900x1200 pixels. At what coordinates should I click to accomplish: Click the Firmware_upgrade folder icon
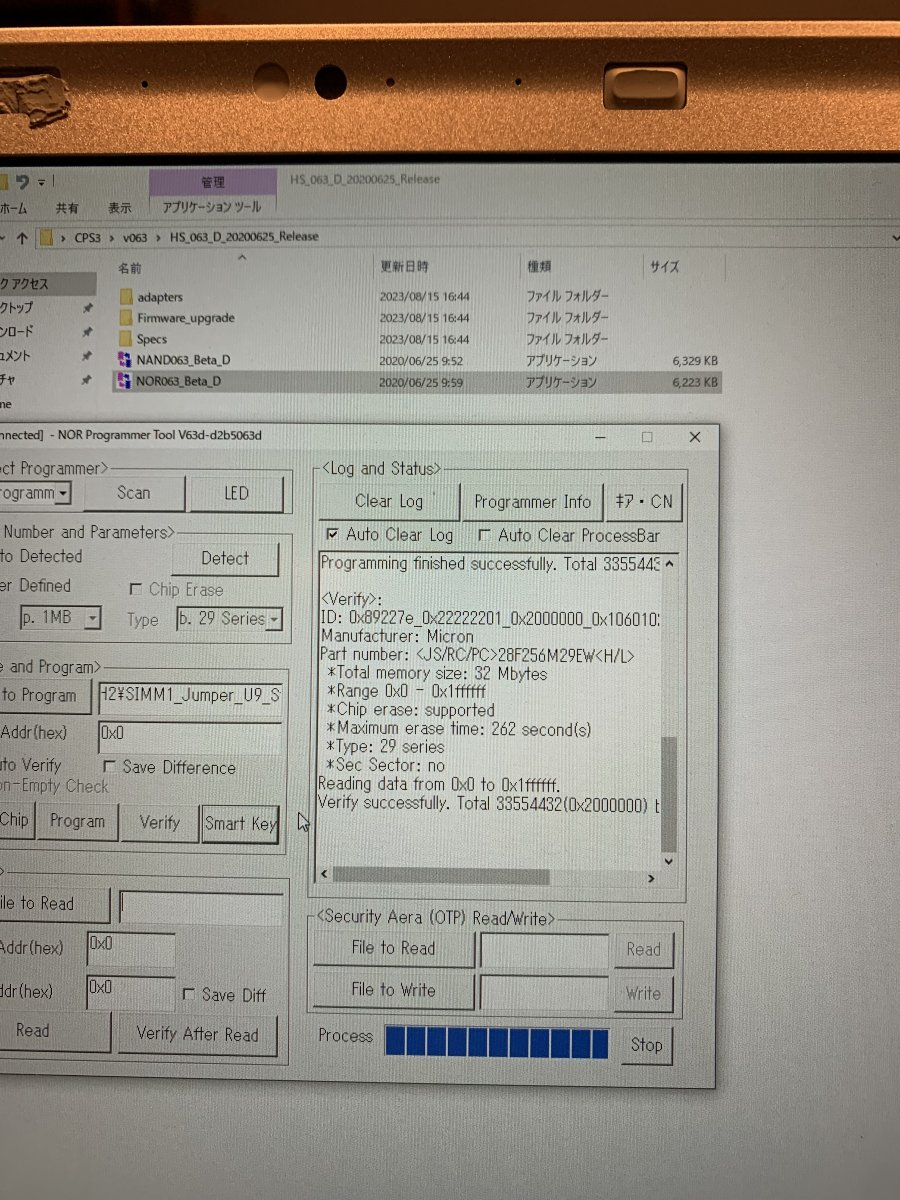126,318
